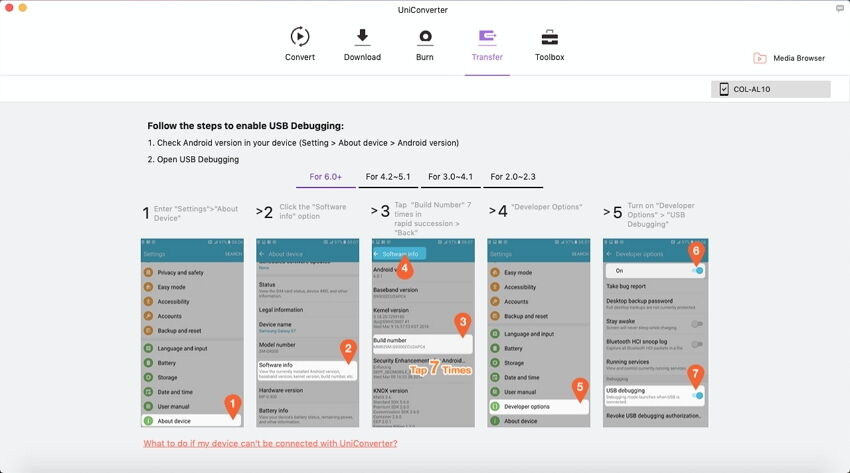Open the Download section
The image size is (850, 473).
coord(362,44)
